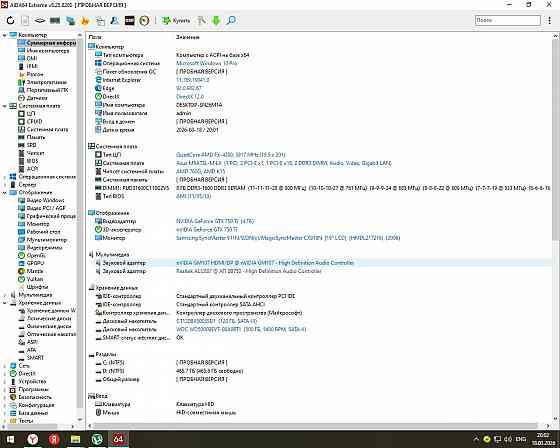Select the ACPI tree item
This screenshot has width=560, height=448.
point(32,169)
